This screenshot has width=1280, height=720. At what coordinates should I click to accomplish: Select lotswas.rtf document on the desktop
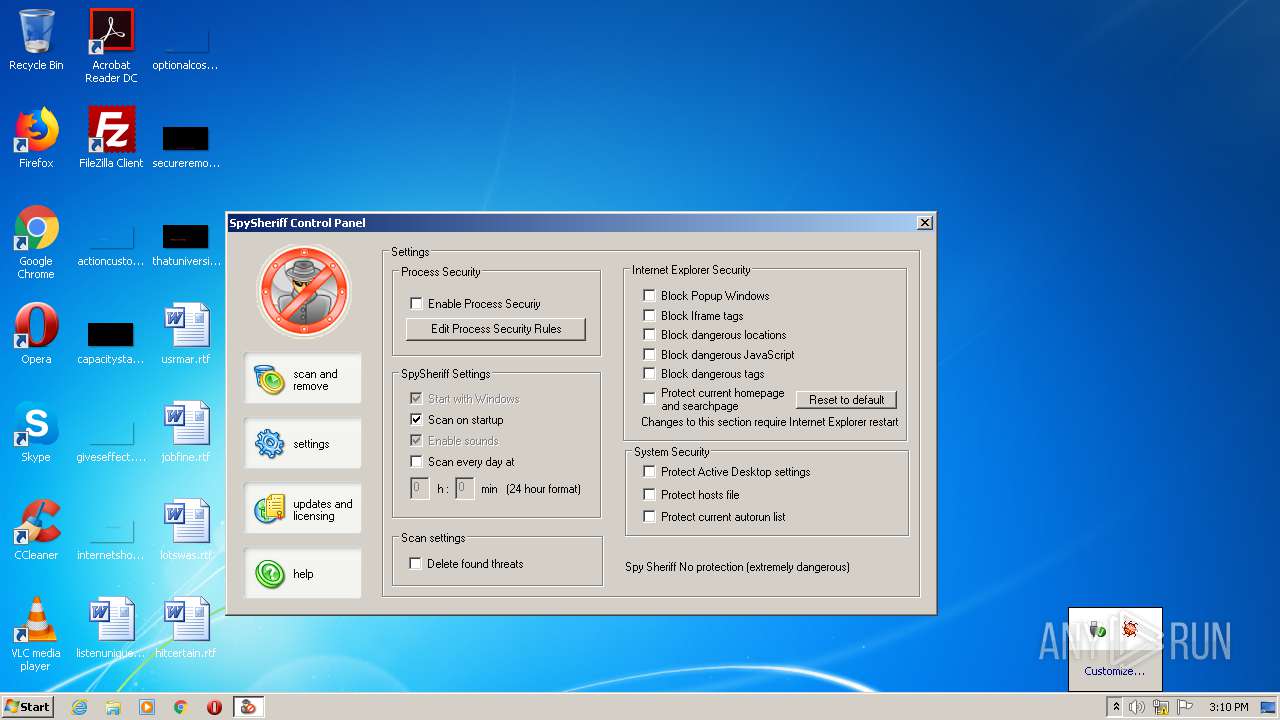tap(186, 530)
